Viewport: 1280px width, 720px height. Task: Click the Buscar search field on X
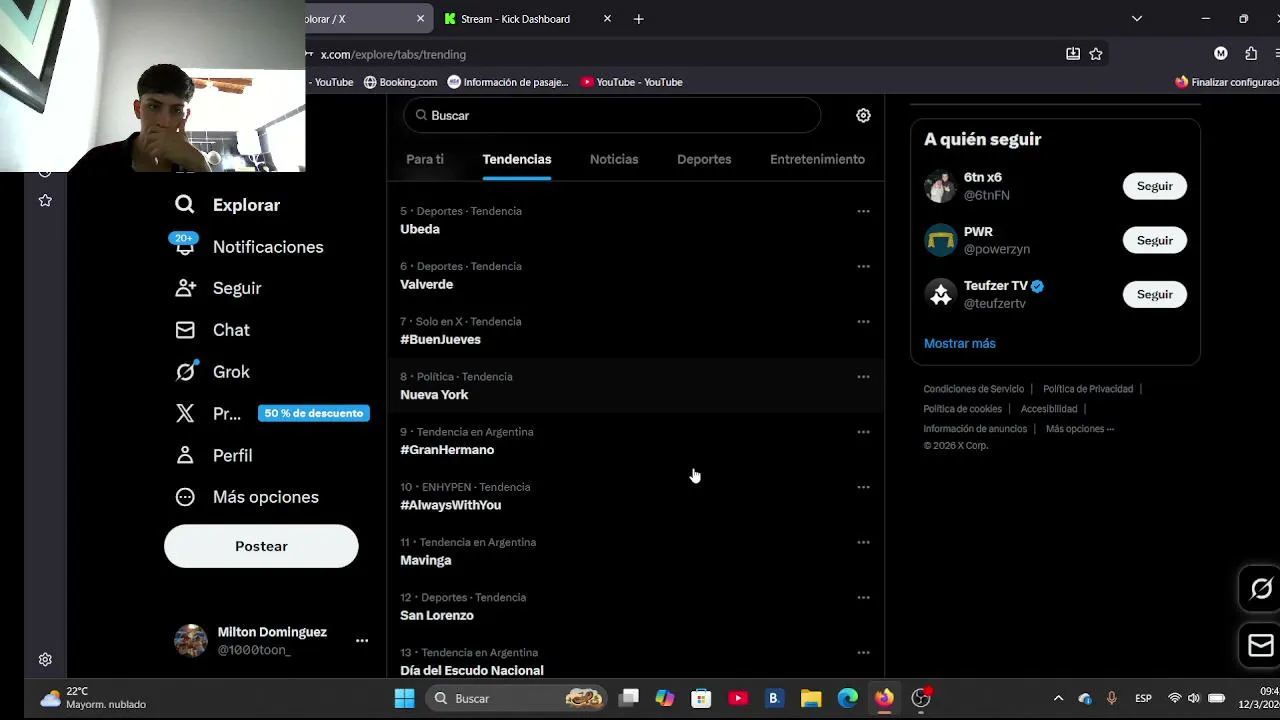tap(612, 116)
